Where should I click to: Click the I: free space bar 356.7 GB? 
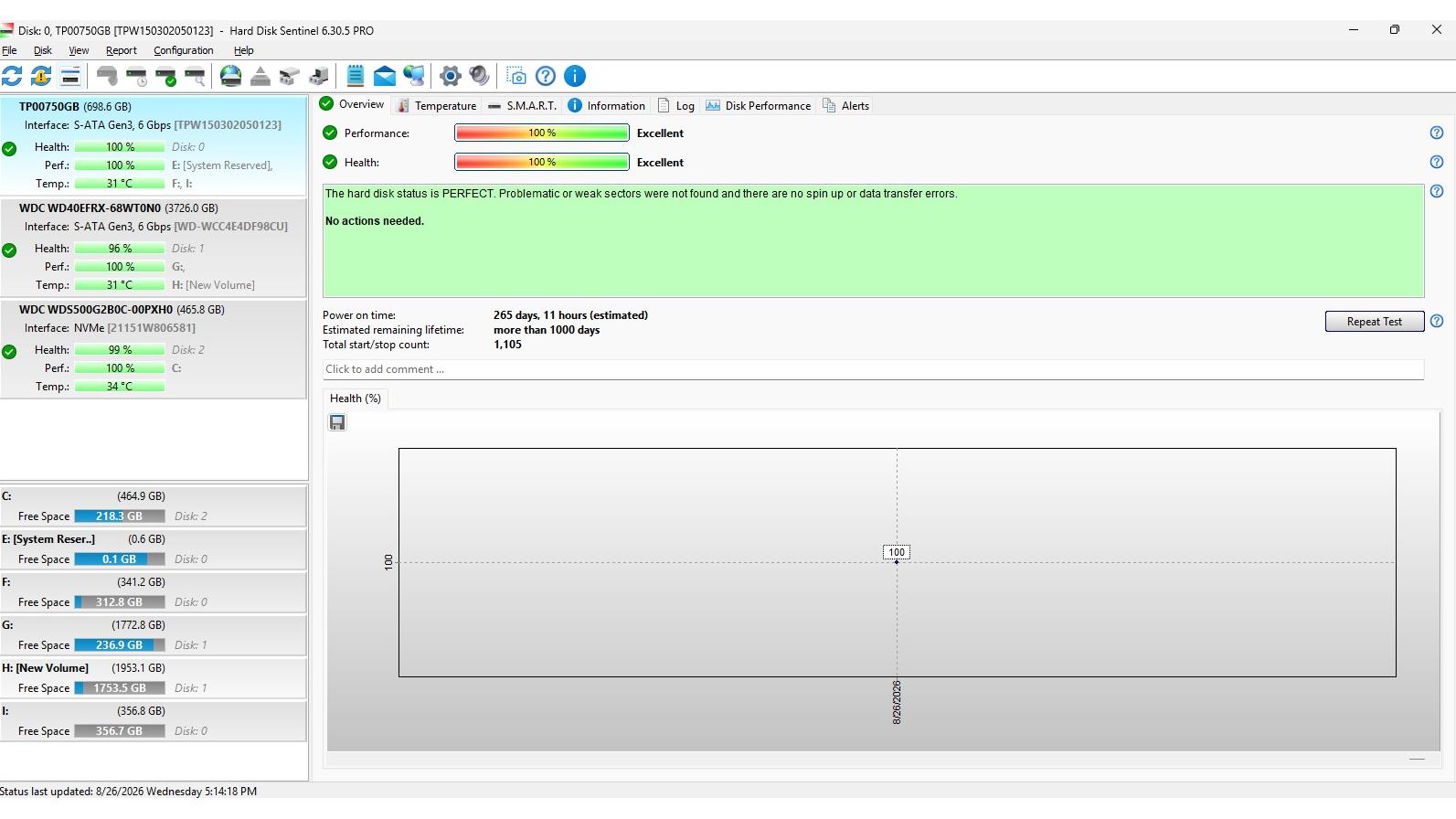(x=120, y=731)
